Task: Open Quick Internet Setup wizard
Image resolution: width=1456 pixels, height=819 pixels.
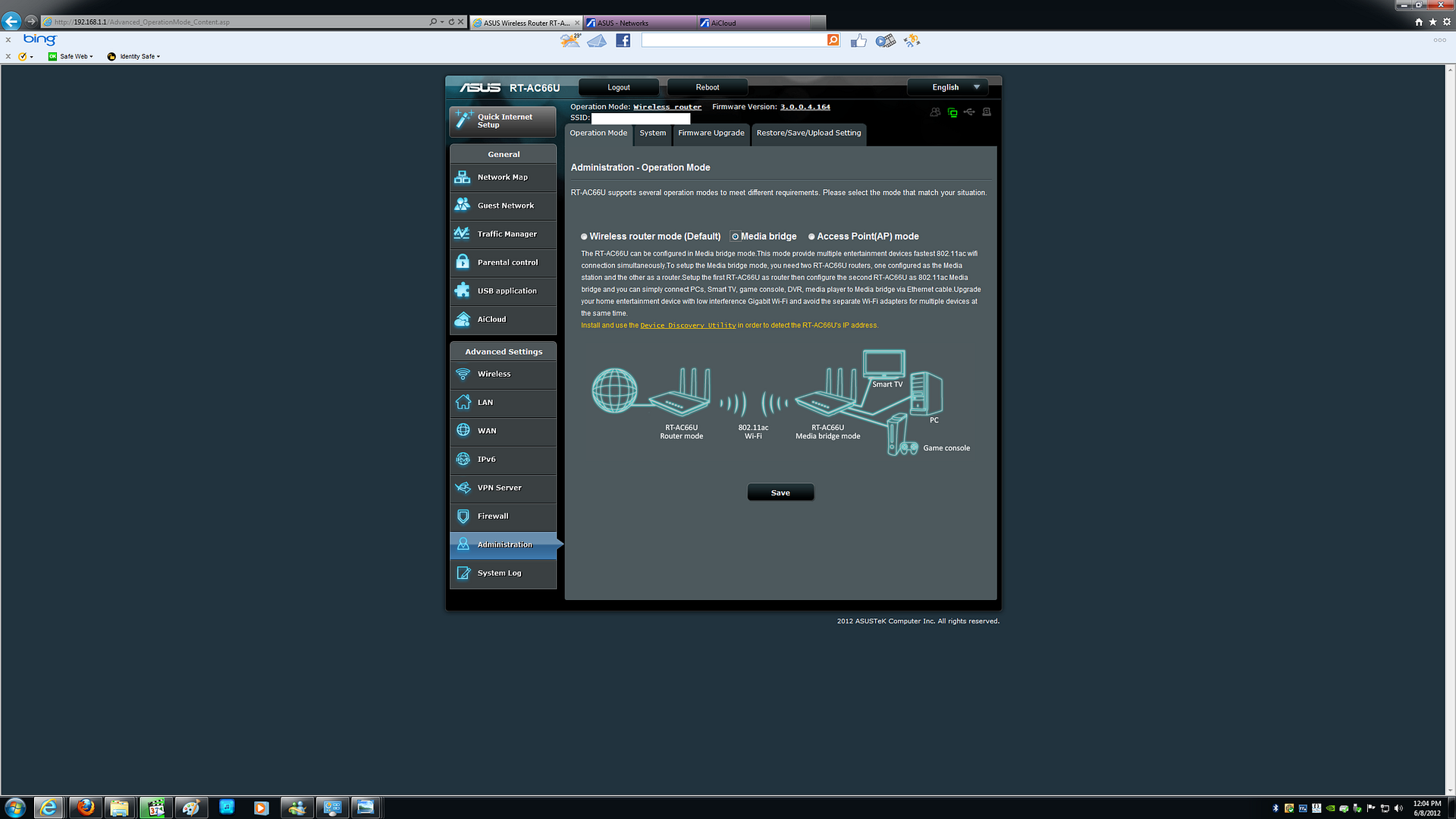Action: pyautogui.click(x=503, y=121)
